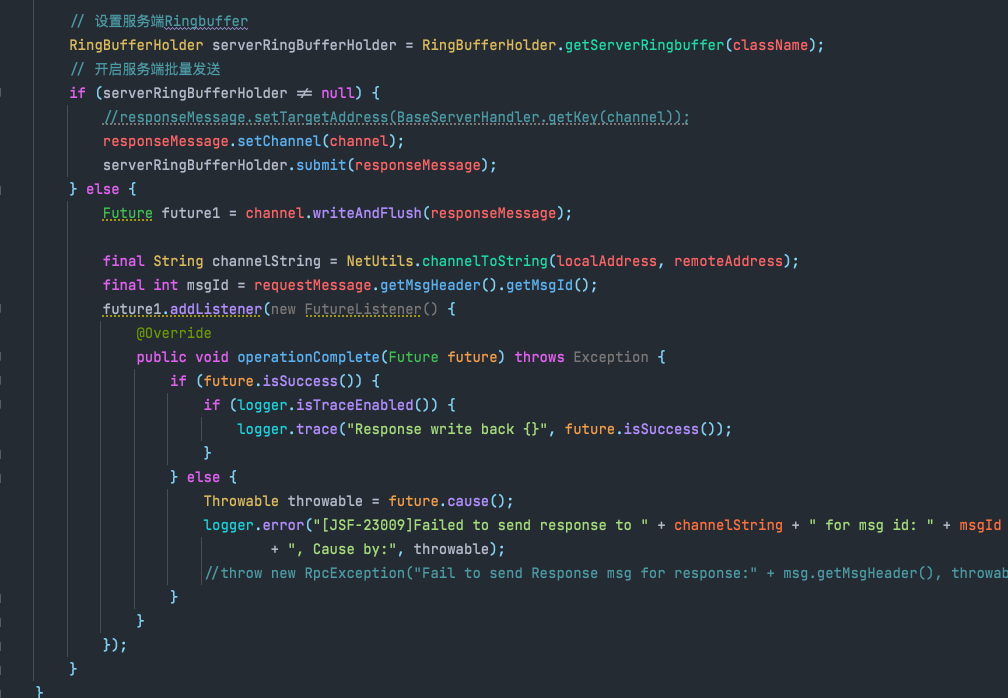
Task: Click the string "Response write back {}"
Action: tap(447, 429)
